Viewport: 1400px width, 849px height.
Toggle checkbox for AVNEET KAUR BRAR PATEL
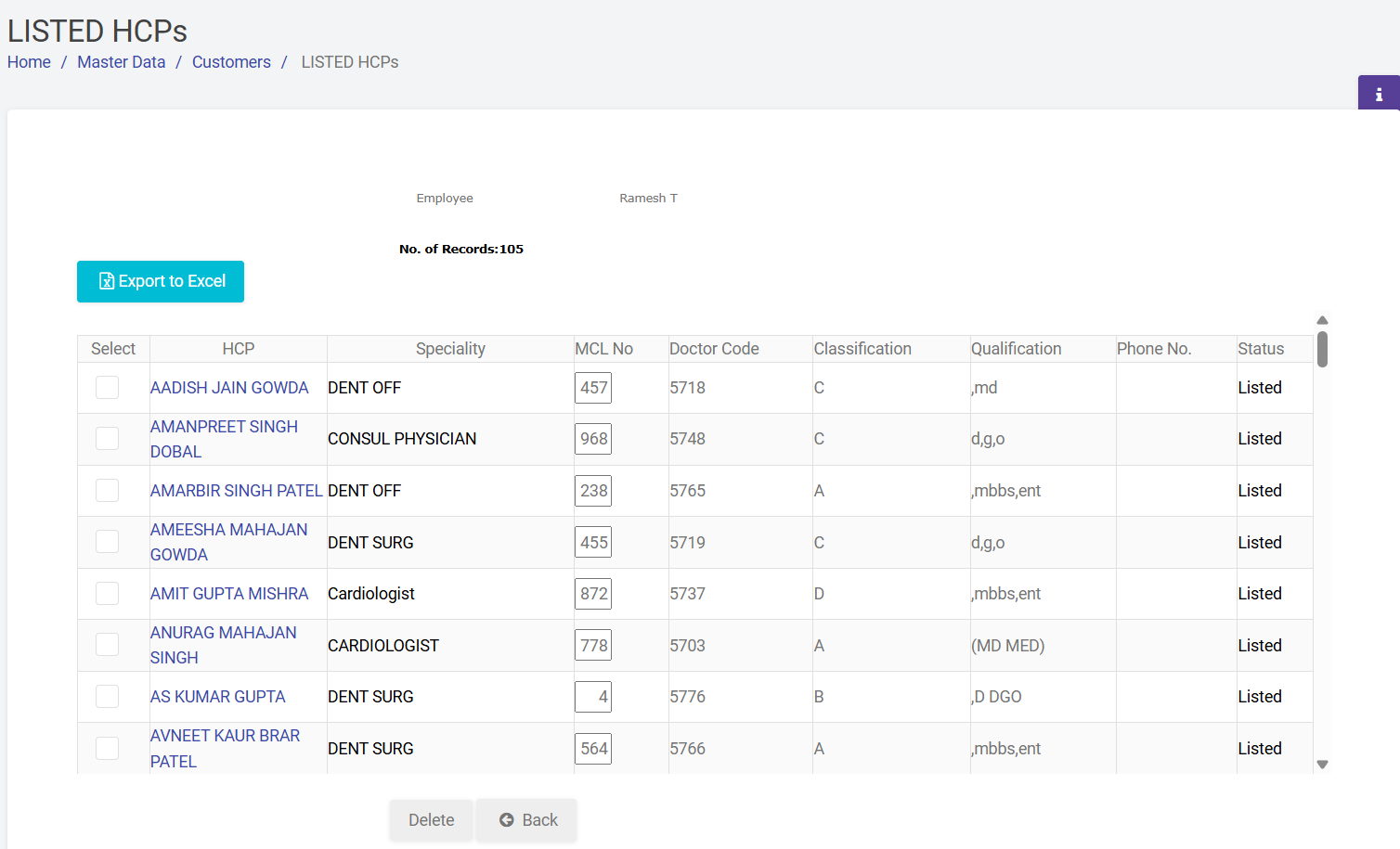pos(108,749)
